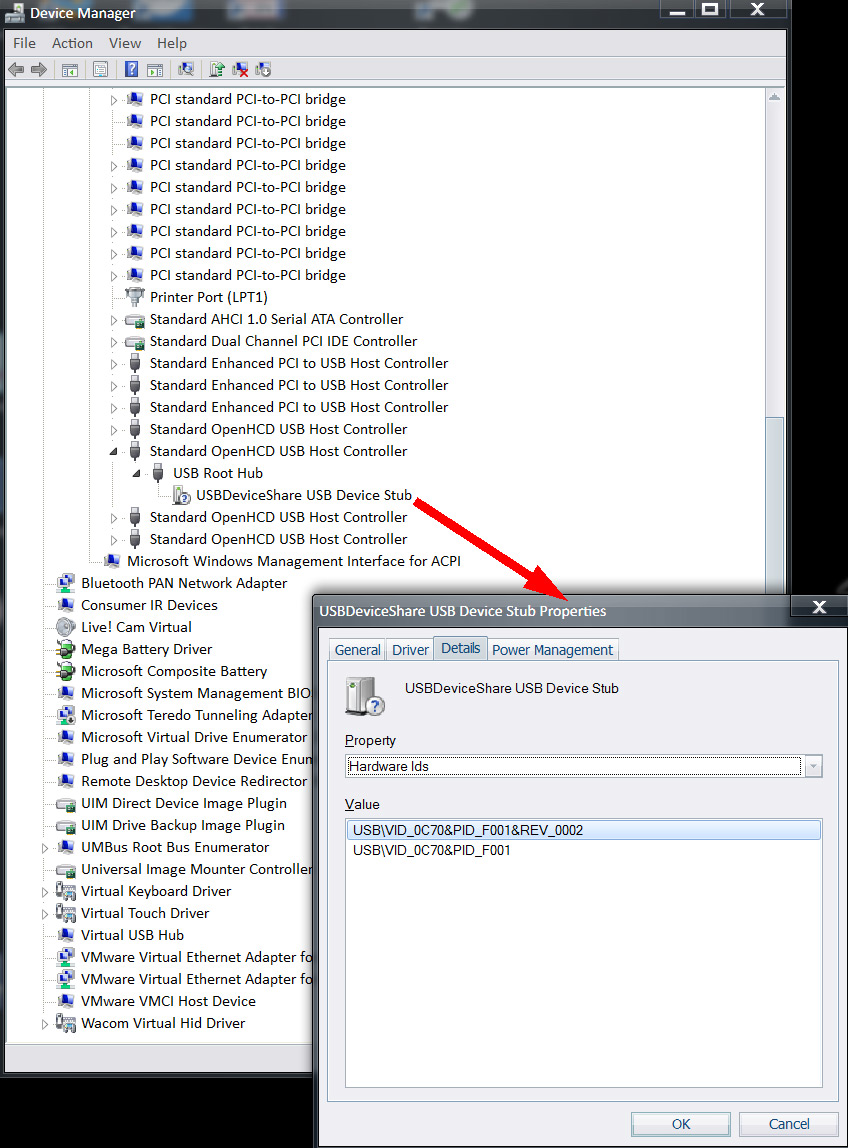The height and width of the screenshot is (1148, 848).
Task: Switch to the Power Management tab
Action: pos(552,649)
